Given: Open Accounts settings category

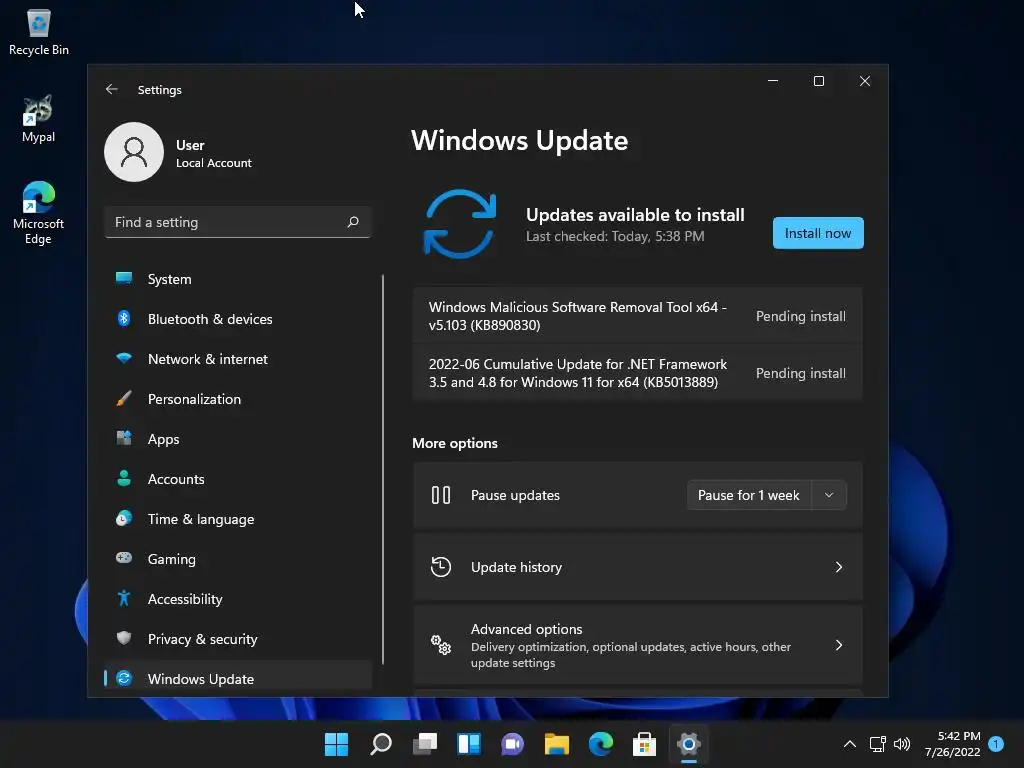Looking at the screenshot, I should pyautogui.click(x=238, y=479).
